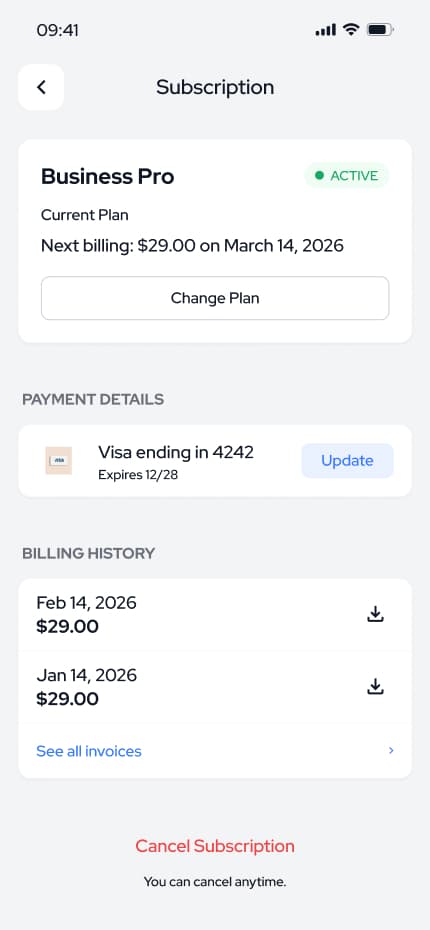Tap the green ACTIVE status badge

[x=346, y=176]
